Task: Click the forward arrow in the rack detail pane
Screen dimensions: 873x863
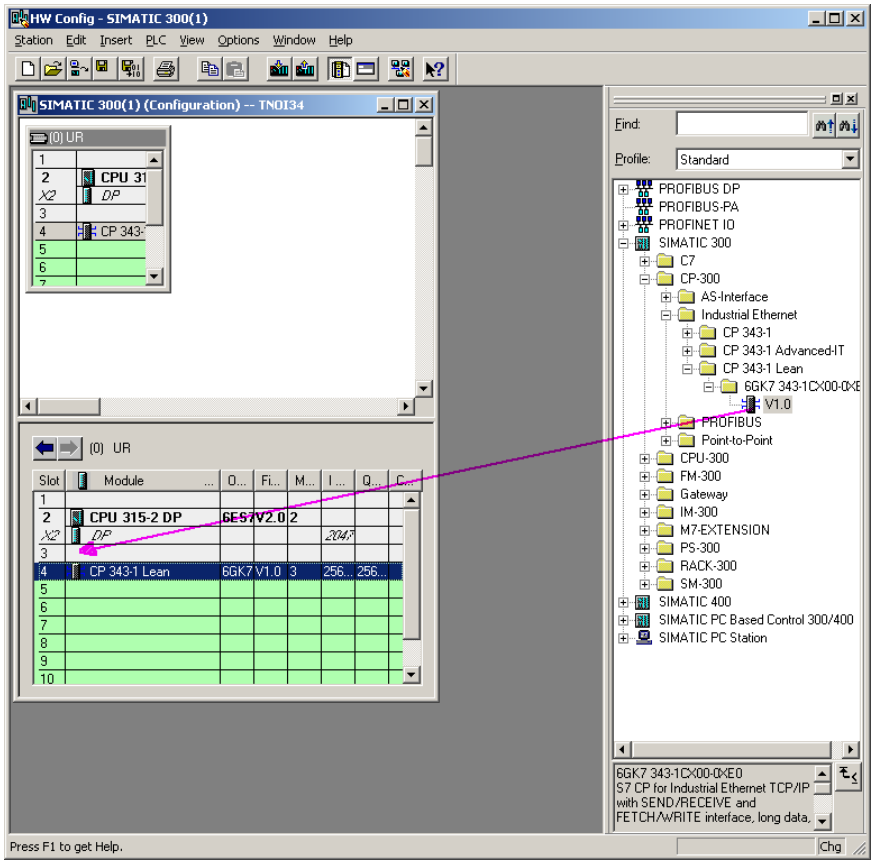Action: [x=70, y=448]
